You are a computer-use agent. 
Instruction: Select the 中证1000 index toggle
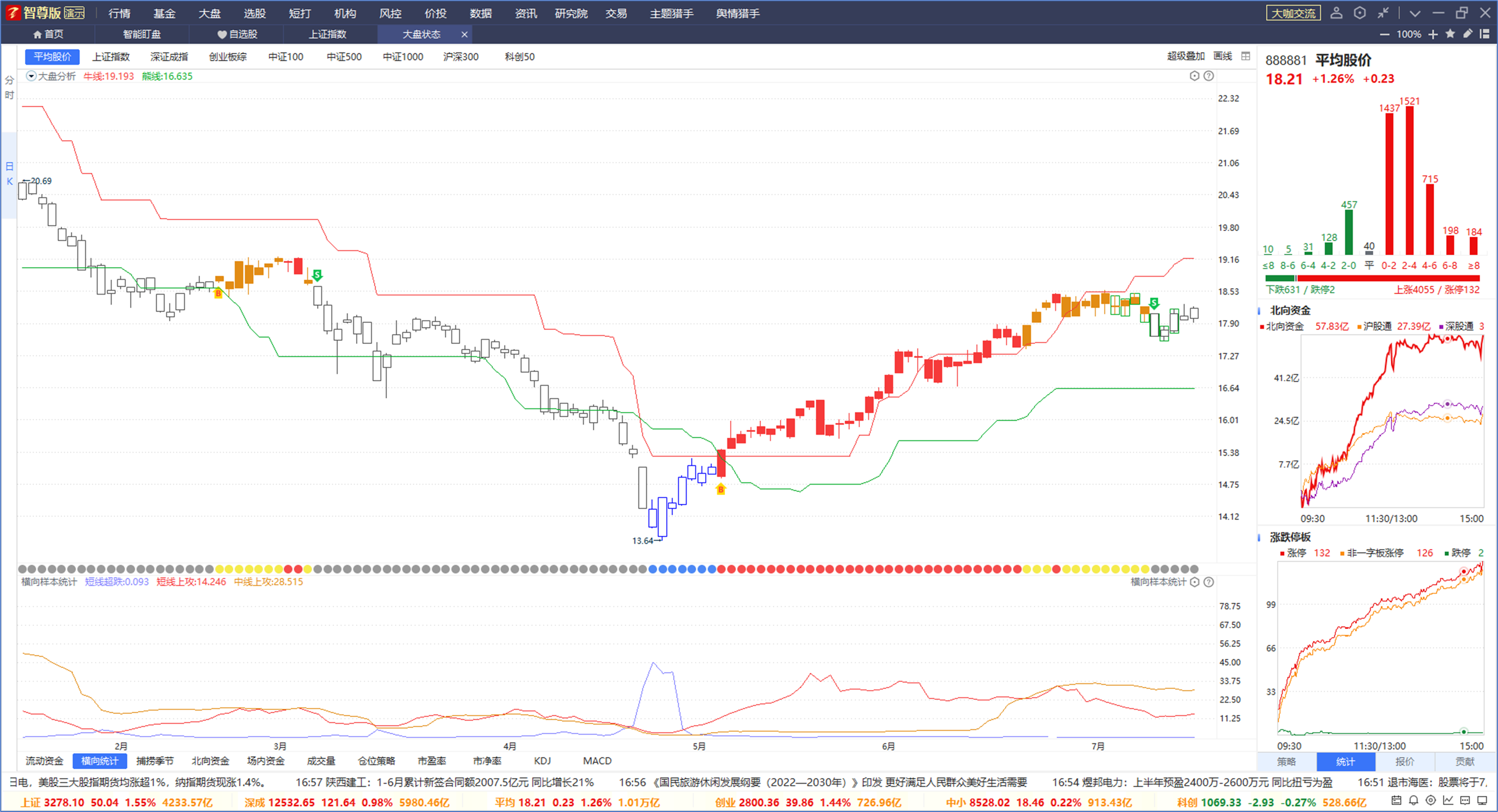click(402, 56)
